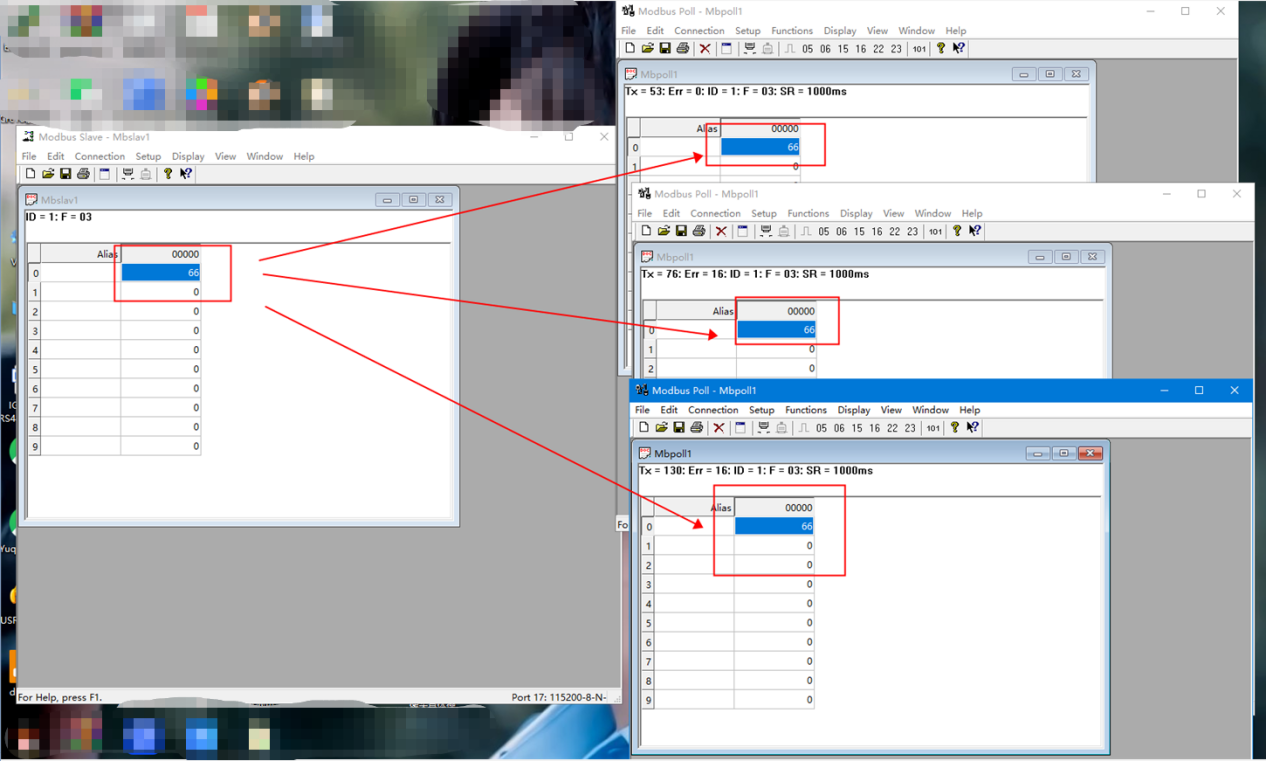The image size is (1266, 761).
Task: Click the 101 icon in active Modbus Poll toolbar
Action: pyautogui.click(x=933, y=428)
